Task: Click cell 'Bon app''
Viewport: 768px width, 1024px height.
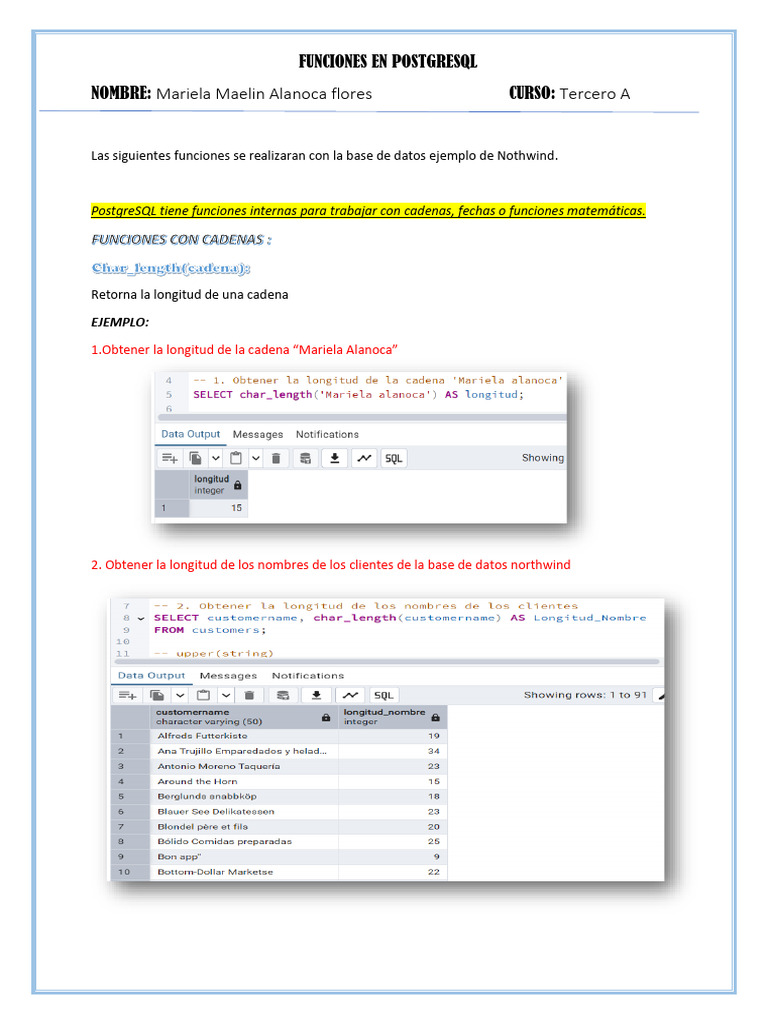Action: click(244, 857)
